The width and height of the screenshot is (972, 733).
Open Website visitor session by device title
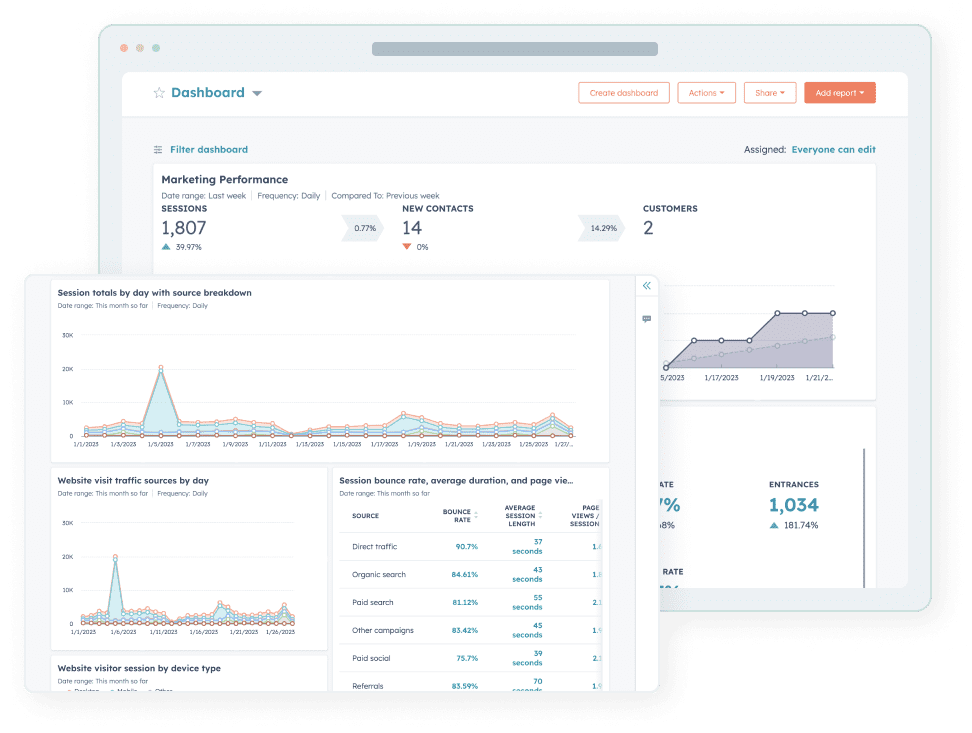(139, 669)
